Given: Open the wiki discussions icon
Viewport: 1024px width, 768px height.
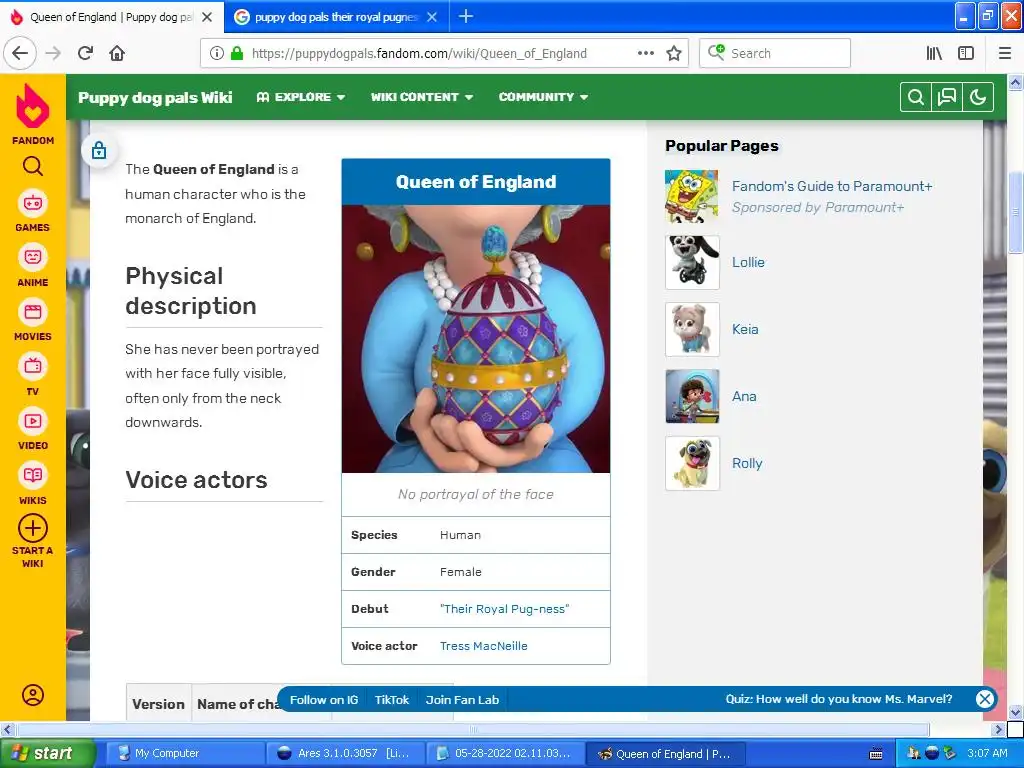Looking at the screenshot, I should (x=947, y=97).
